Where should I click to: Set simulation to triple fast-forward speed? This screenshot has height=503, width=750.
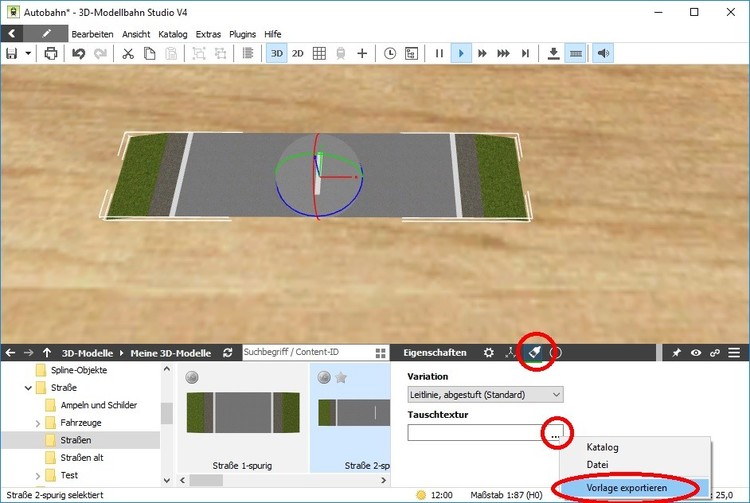[503, 54]
